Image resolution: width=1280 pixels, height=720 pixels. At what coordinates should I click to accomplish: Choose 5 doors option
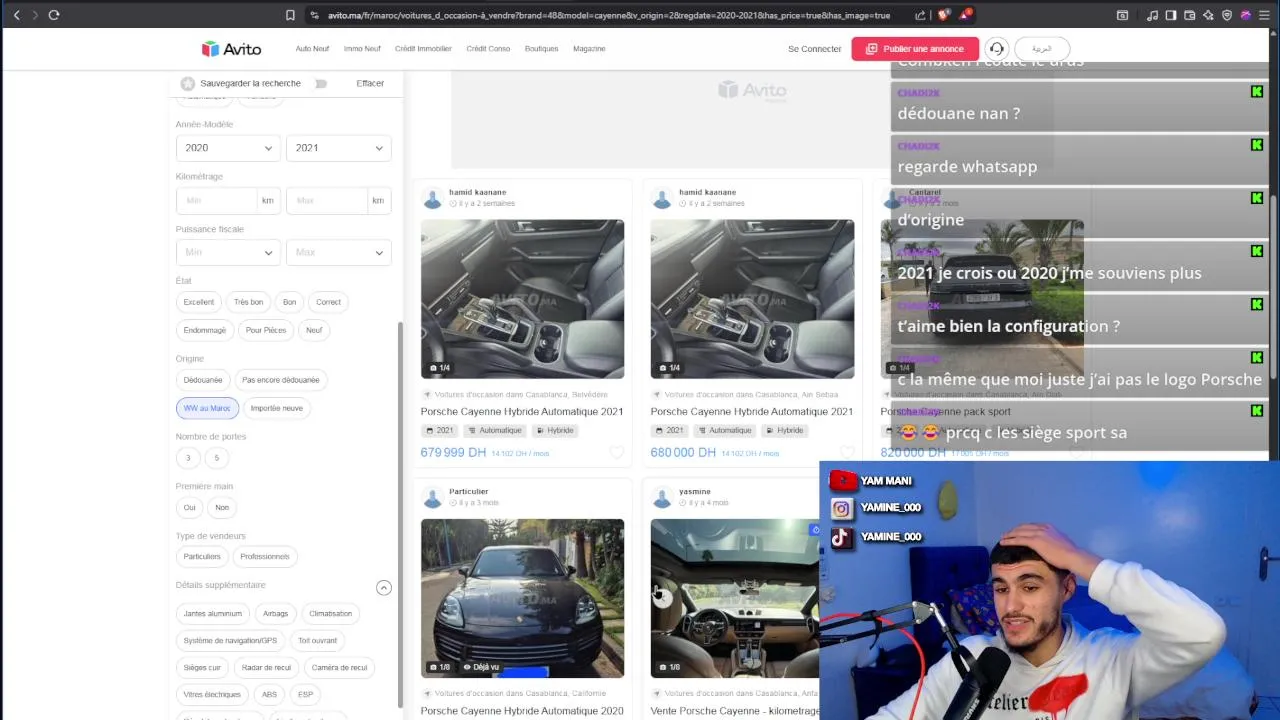(x=216, y=458)
